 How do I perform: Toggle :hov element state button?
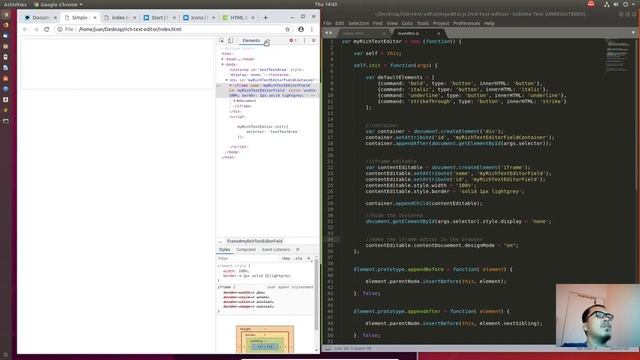tap(286, 258)
